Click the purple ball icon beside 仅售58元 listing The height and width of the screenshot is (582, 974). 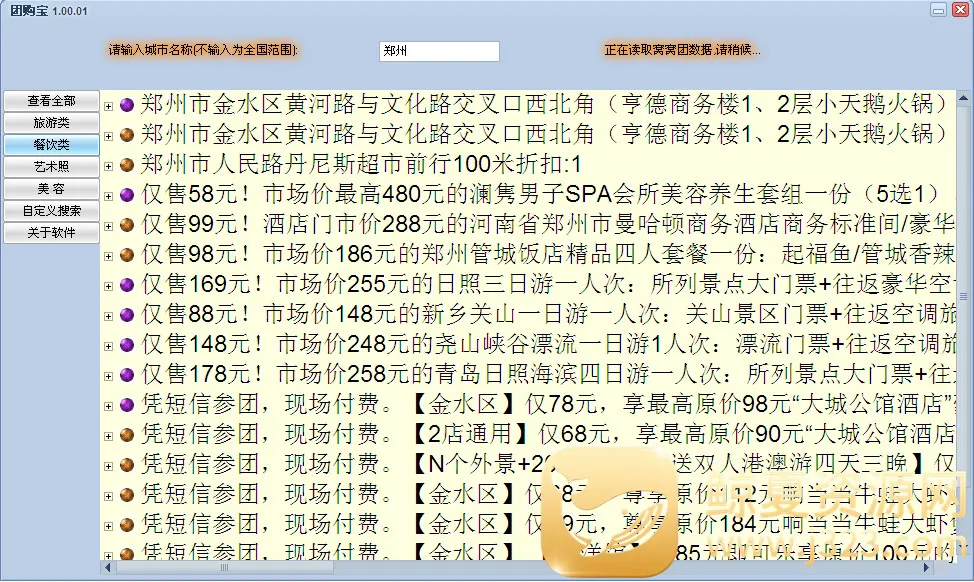pyautogui.click(x=127, y=194)
